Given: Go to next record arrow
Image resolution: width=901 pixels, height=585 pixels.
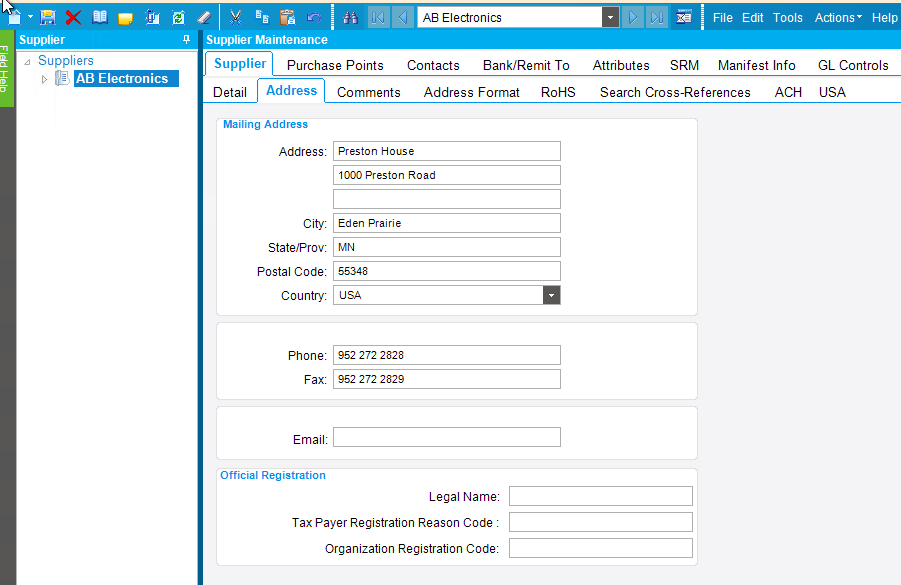Looking at the screenshot, I should pos(633,17).
